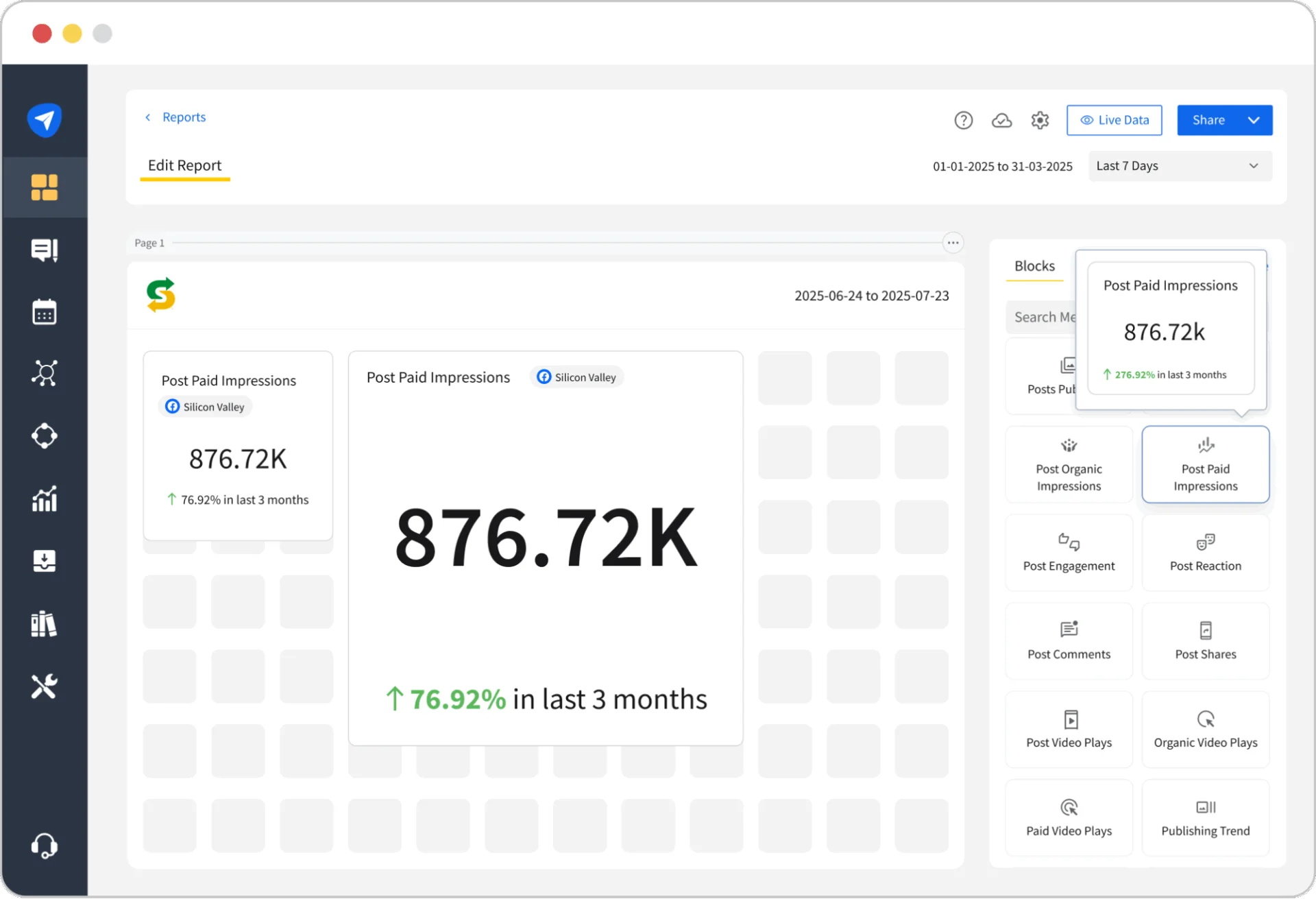
Task: Open the Page 1 options ellipsis menu
Action: click(953, 242)
